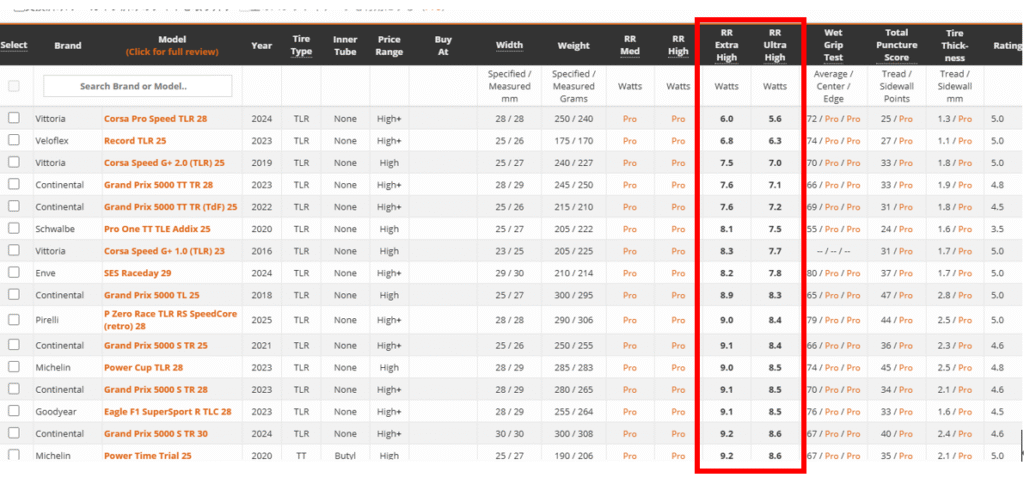Viewport: 1024px width, 478px height.
Task: Open the Power Time Trial 25 review
Action: (x=148, y=456)
